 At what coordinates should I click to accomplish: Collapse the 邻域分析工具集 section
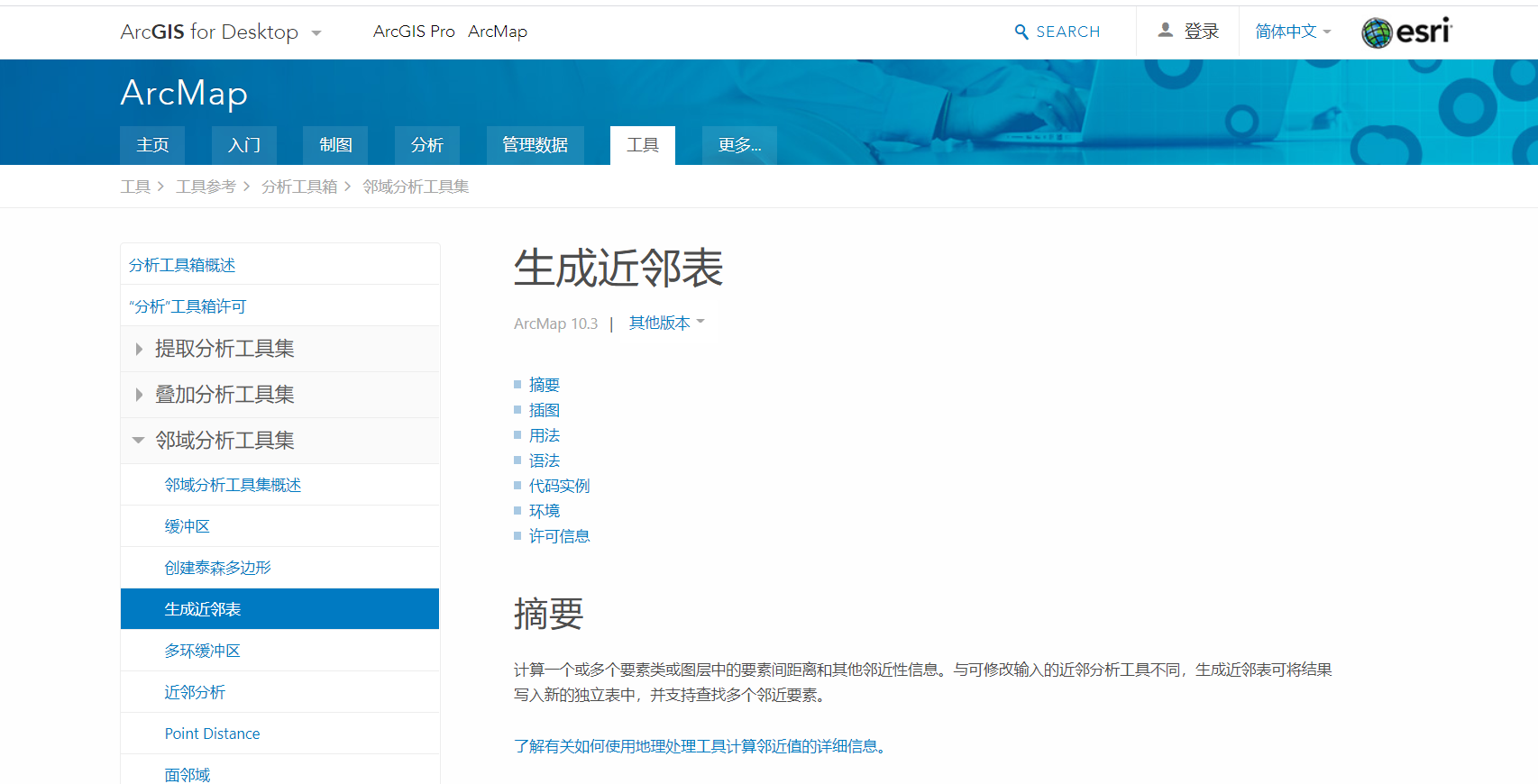[x=280, y=441]
